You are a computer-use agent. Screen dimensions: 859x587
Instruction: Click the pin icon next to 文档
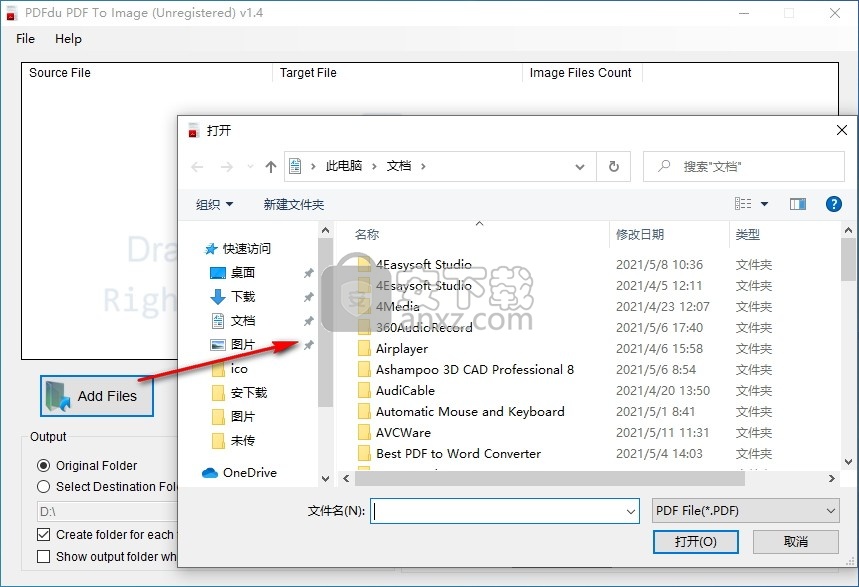(309, 321)
